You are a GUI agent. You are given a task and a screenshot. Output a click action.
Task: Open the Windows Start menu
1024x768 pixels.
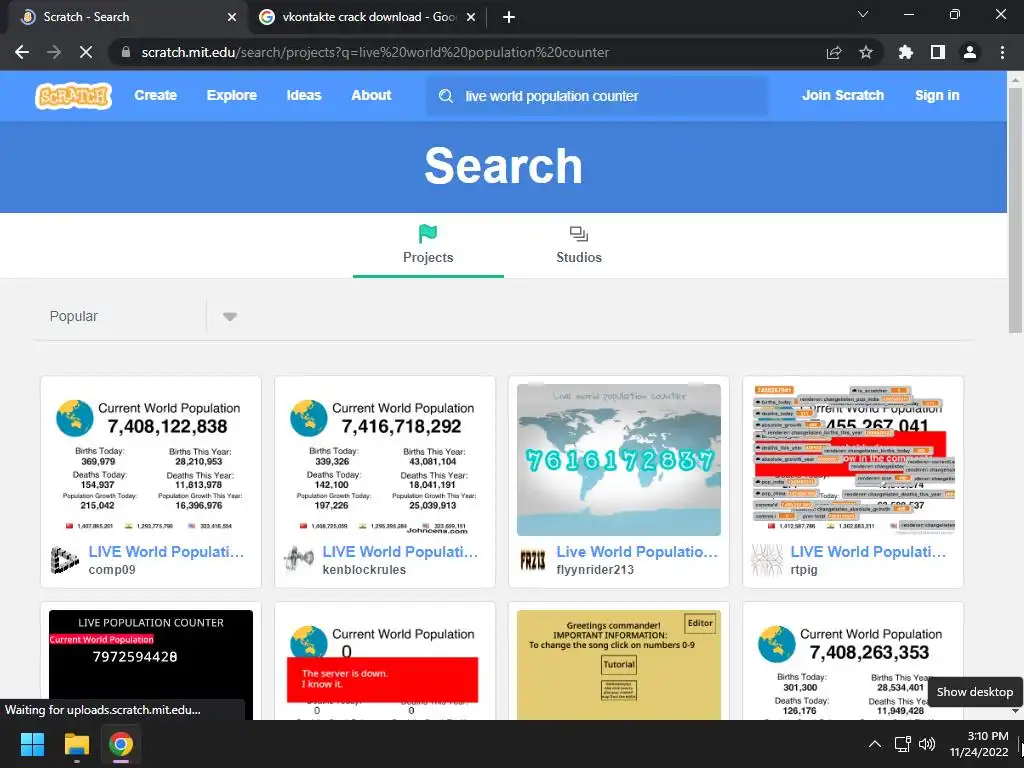tap(32, 744)
